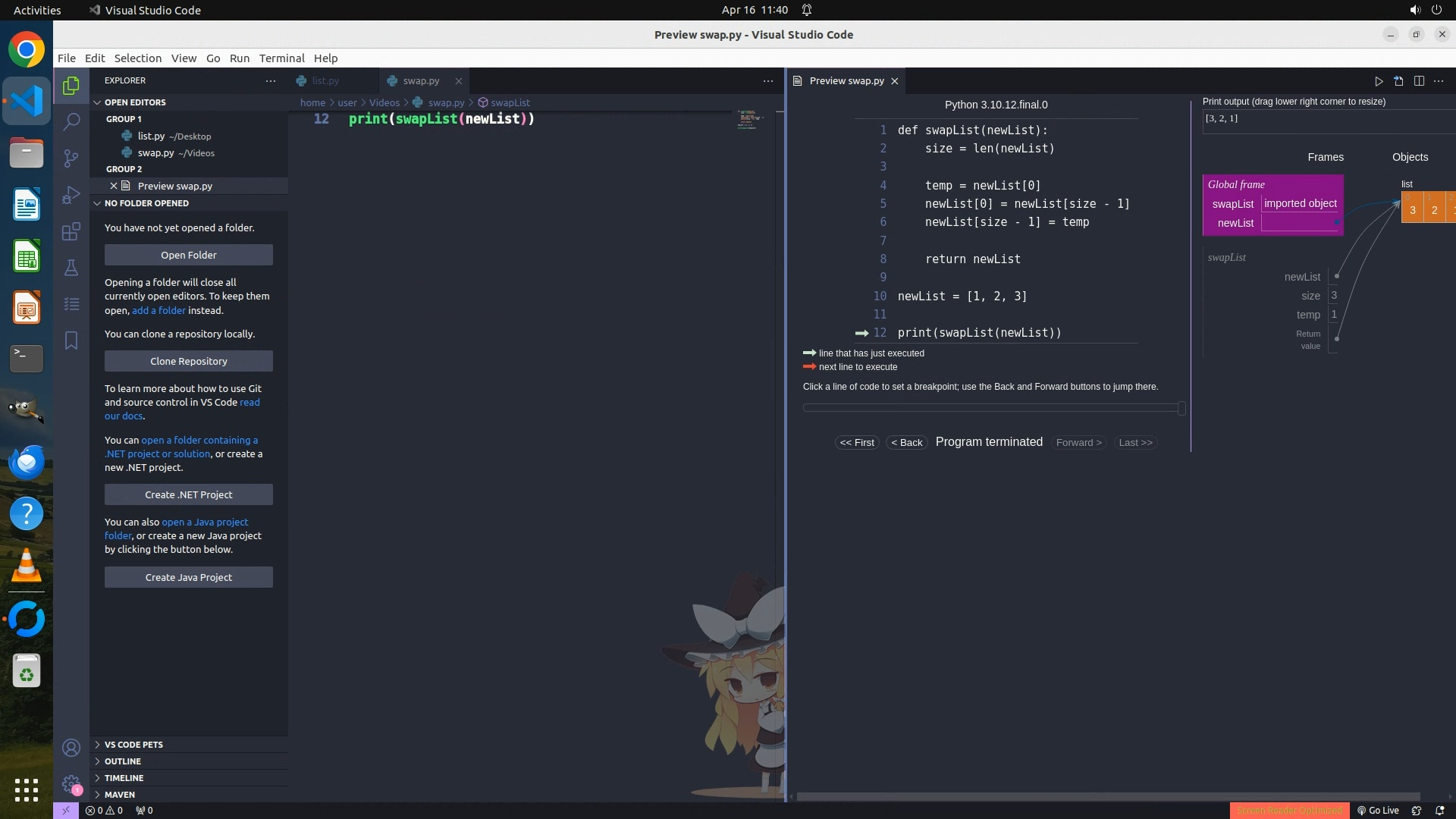Screen dimensions: 1456x819
Task: Close the Preview swap.py tab
Action: click(895, 81)
